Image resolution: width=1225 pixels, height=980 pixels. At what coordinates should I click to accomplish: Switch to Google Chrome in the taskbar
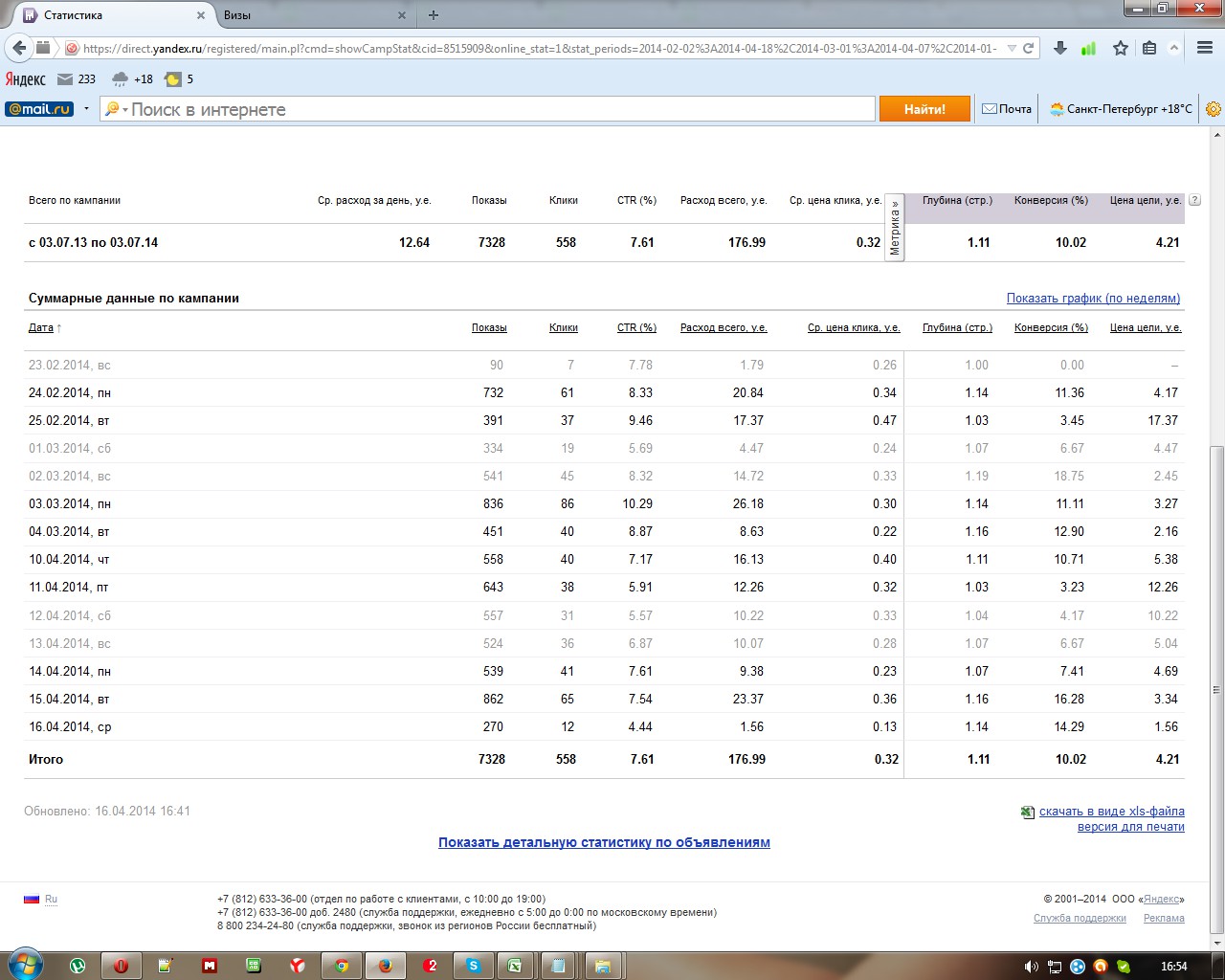tap(342, 966)
